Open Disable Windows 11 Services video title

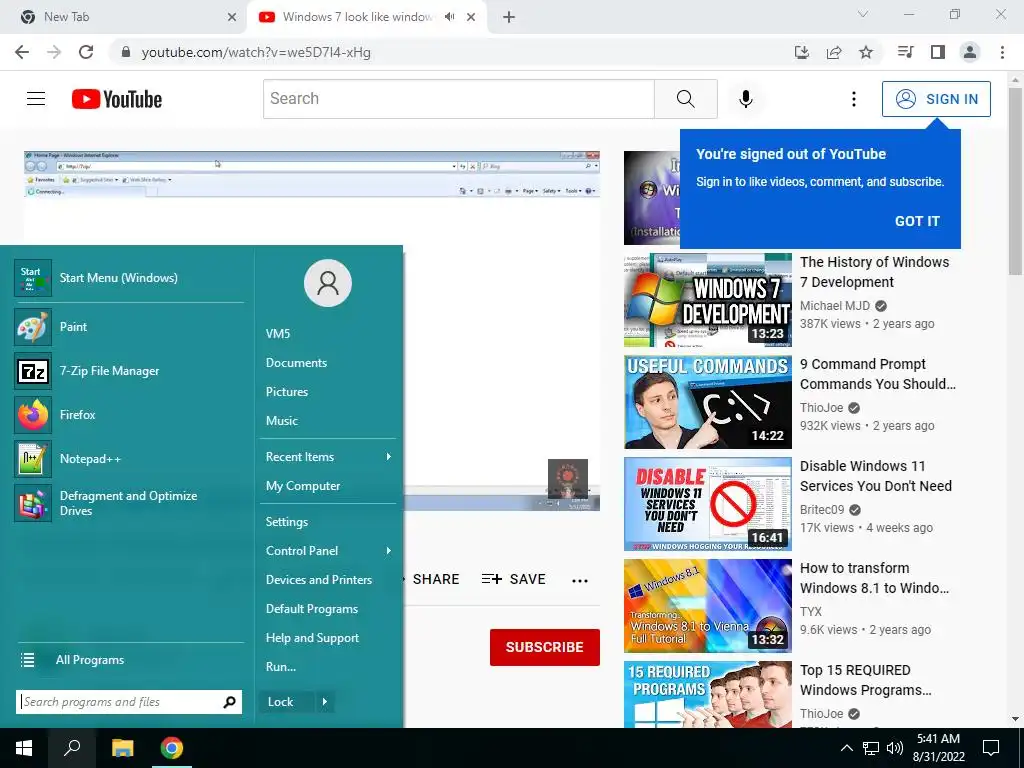pyautogui.click(x=876, y=476)
